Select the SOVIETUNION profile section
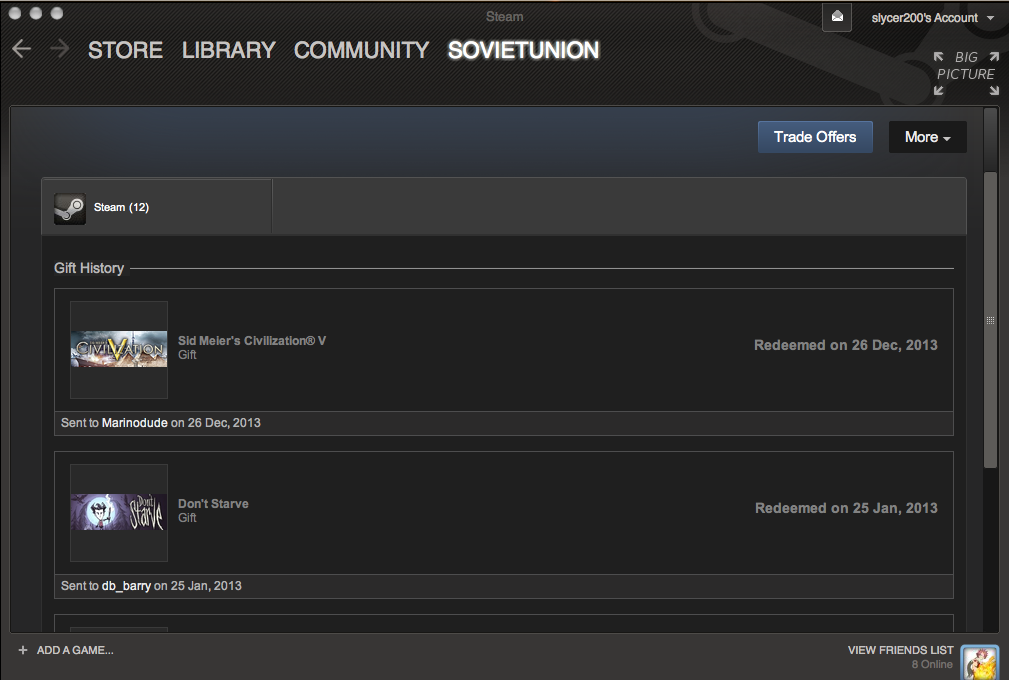Screen dimensions: 1009x680 [523, 50]
